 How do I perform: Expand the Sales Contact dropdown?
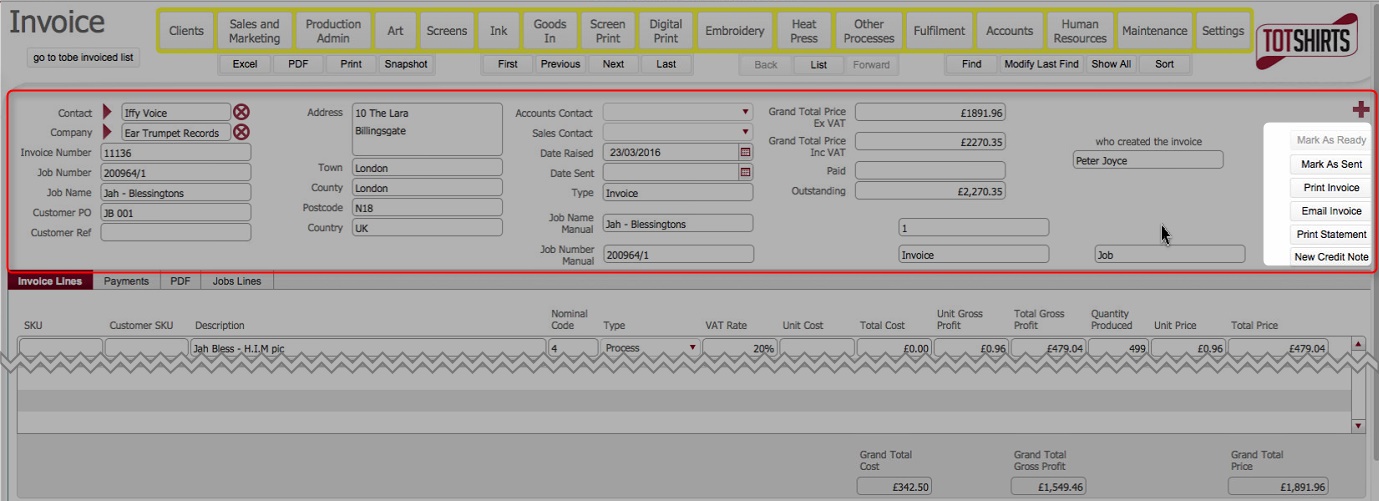[745, 133]
